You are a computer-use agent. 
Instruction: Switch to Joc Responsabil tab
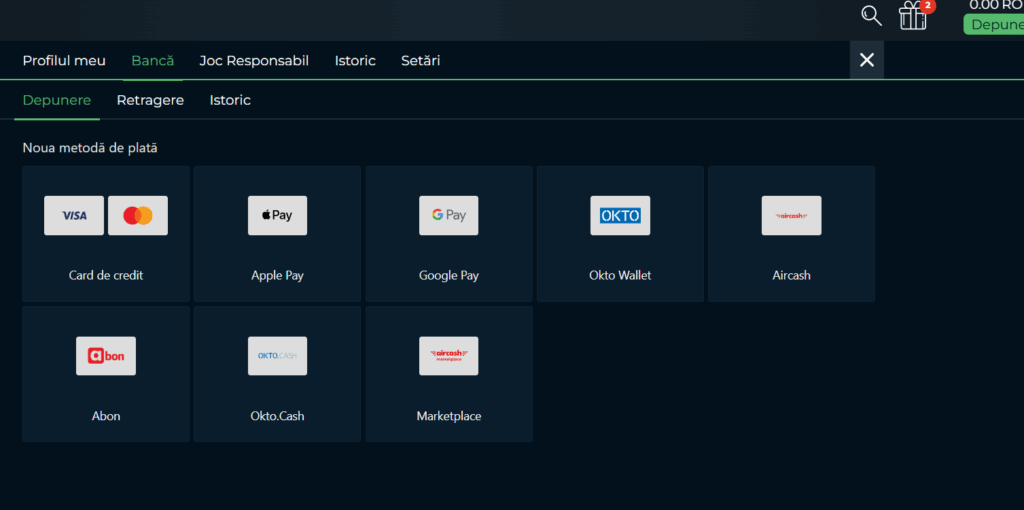254,61
